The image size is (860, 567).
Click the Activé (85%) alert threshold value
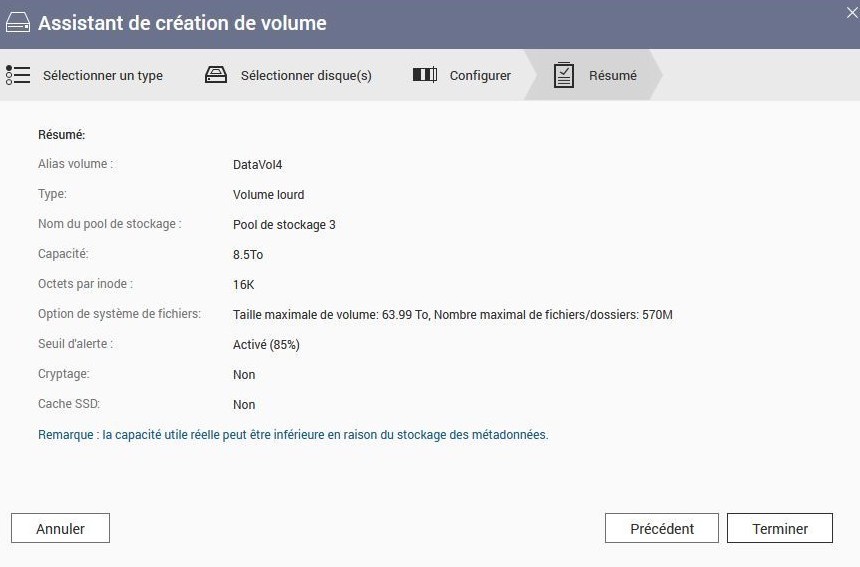pyautogui.click(x=266, y=345)
